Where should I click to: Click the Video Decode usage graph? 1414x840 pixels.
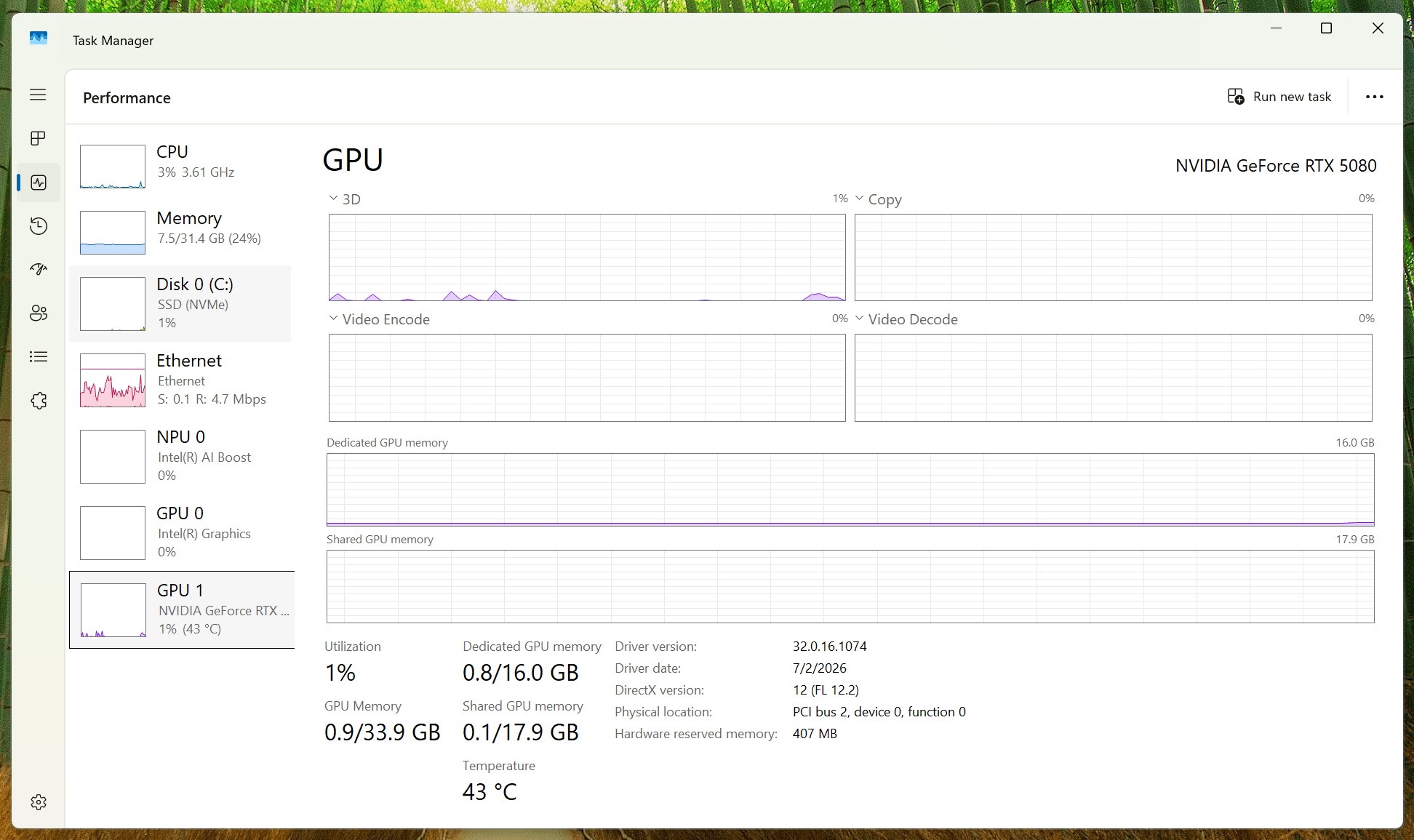coord(1113,377)
